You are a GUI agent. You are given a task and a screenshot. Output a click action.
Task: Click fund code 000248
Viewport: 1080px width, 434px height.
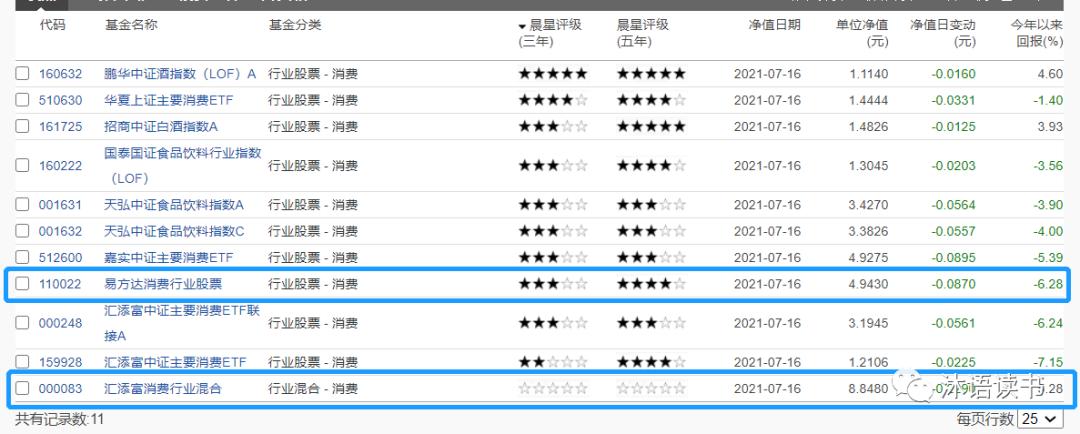tap(61, 322)
